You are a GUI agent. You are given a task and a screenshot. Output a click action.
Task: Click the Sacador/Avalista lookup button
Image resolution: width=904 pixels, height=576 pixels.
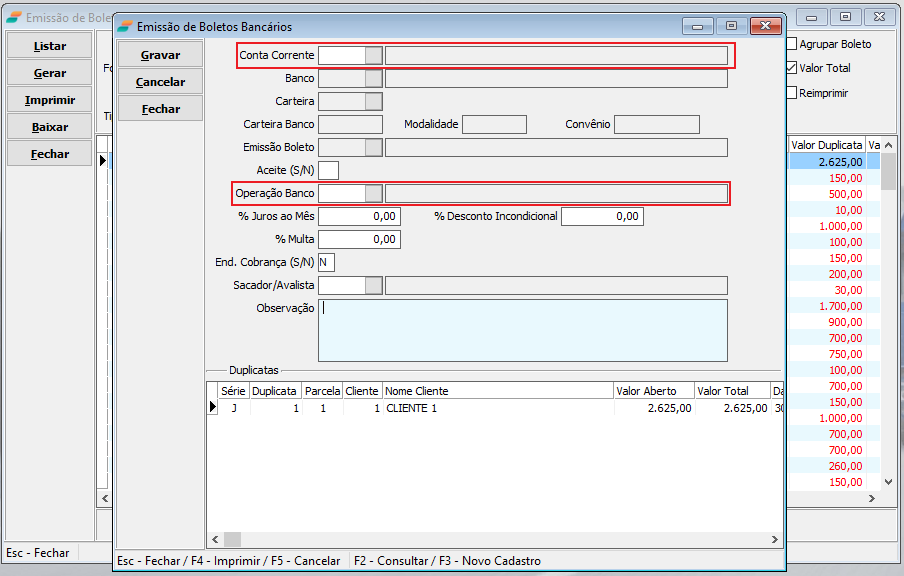[374, 285]
